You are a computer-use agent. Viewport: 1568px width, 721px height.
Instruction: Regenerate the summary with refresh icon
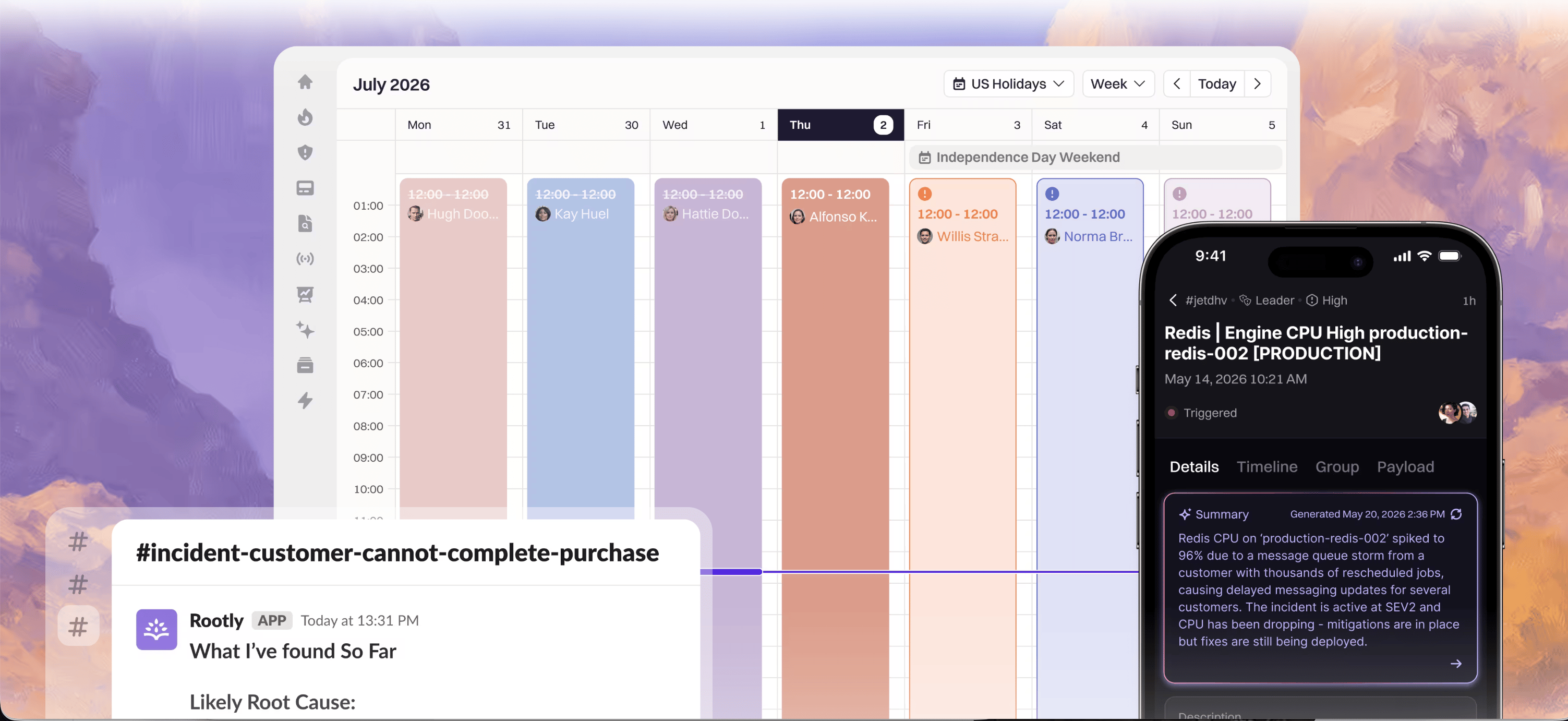[x=1456, y=514]
